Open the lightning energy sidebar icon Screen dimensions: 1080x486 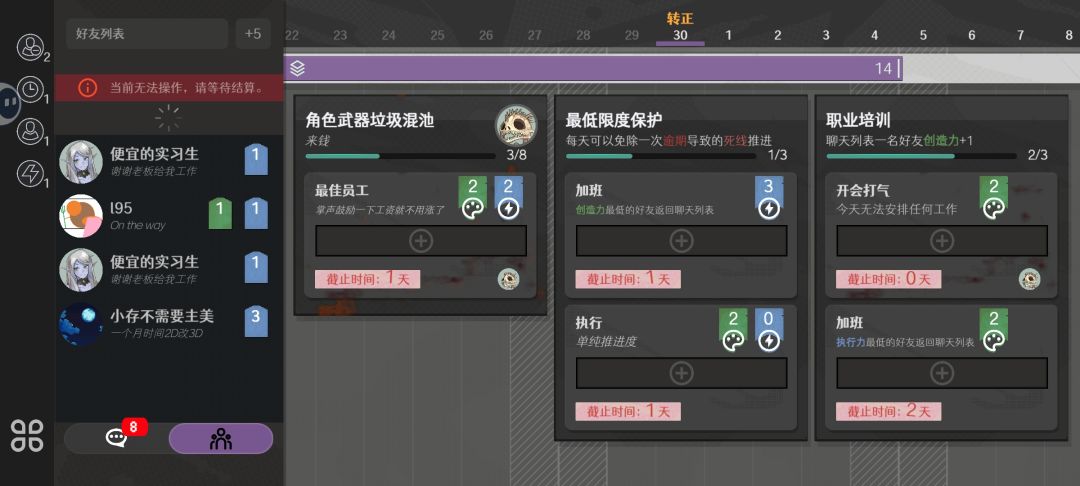point(30,173)
